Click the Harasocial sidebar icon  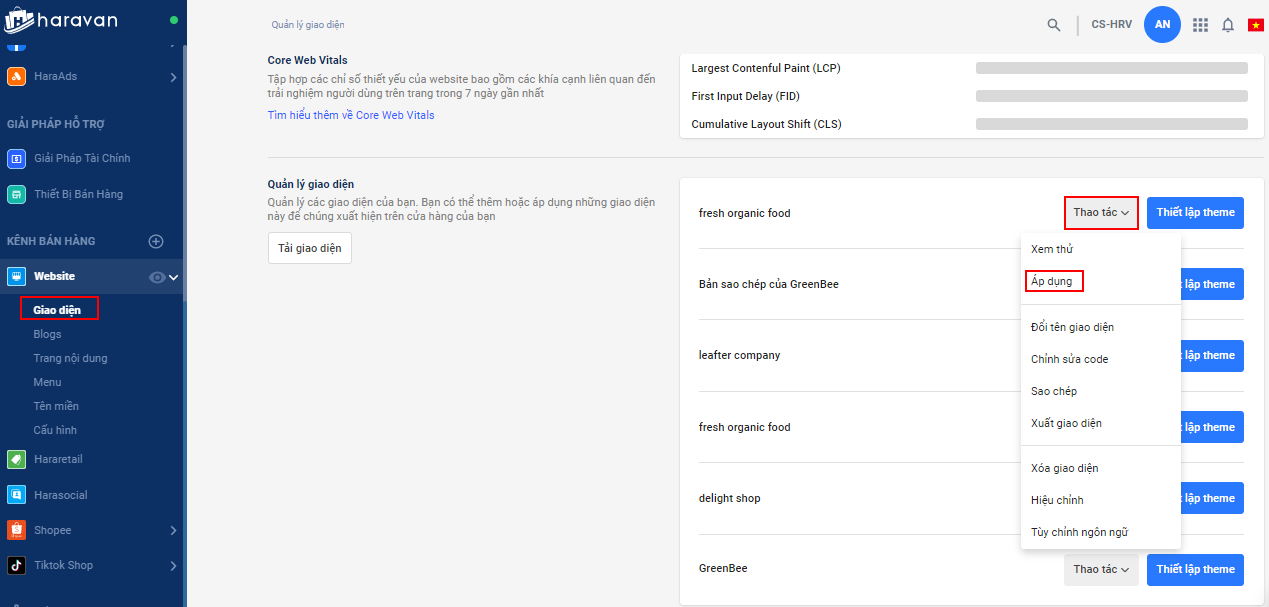click(16, 495)
